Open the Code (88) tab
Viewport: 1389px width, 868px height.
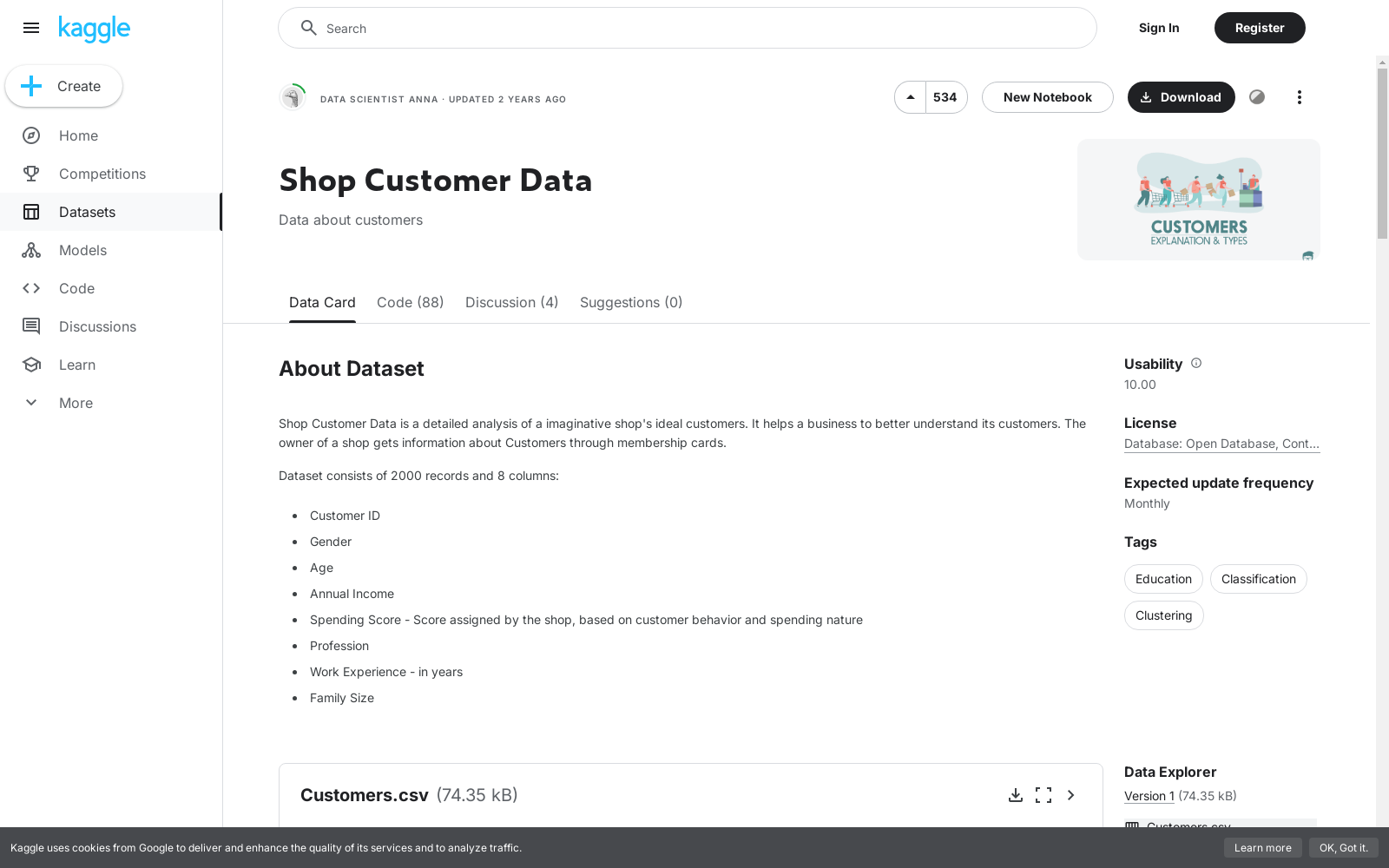click(410, 302)
